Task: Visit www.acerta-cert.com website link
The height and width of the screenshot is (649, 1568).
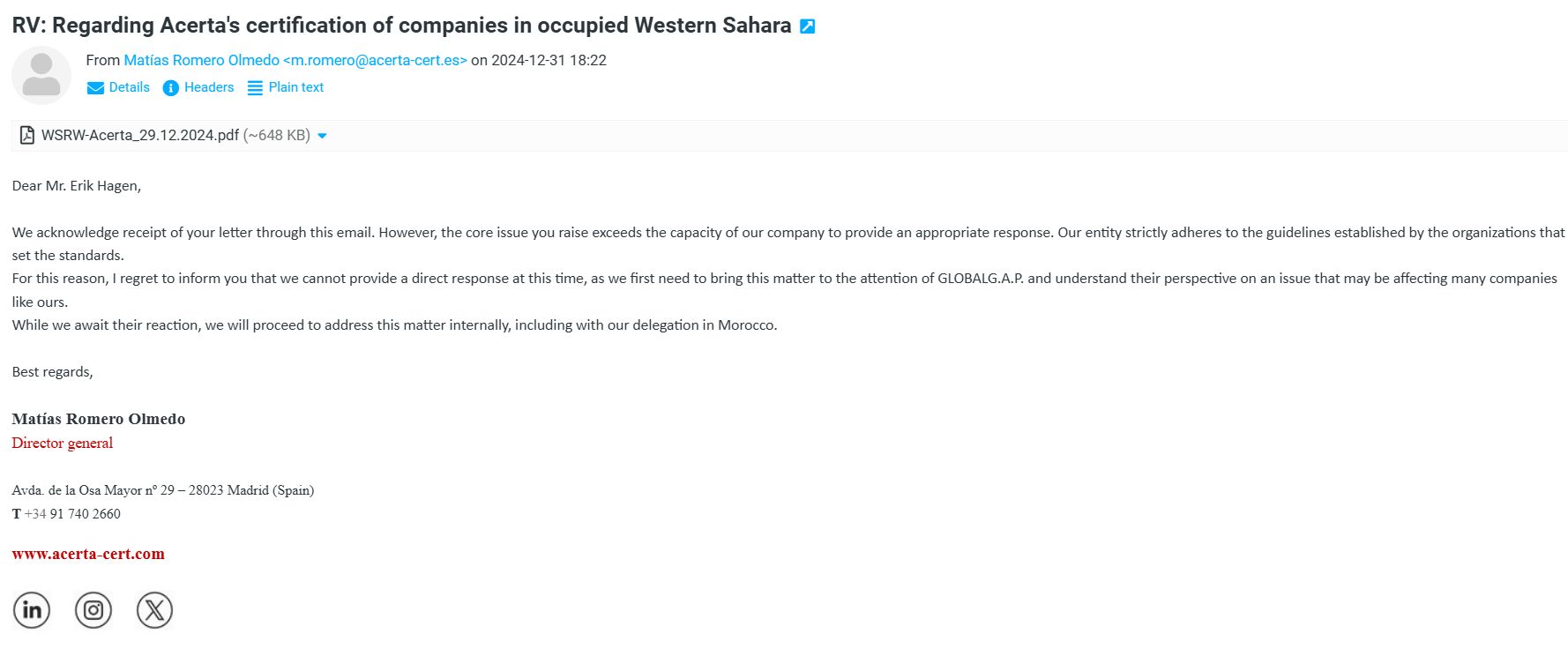Action: click(x=88, y=554)
